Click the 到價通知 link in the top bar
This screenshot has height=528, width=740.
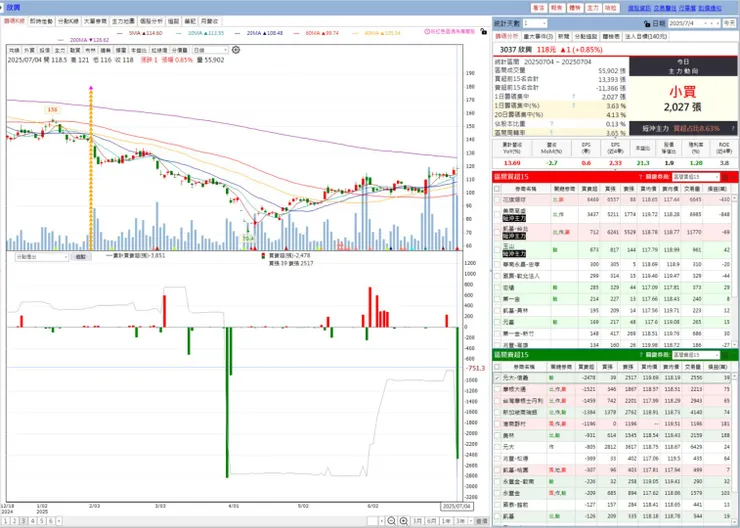[x=709, y=8]
